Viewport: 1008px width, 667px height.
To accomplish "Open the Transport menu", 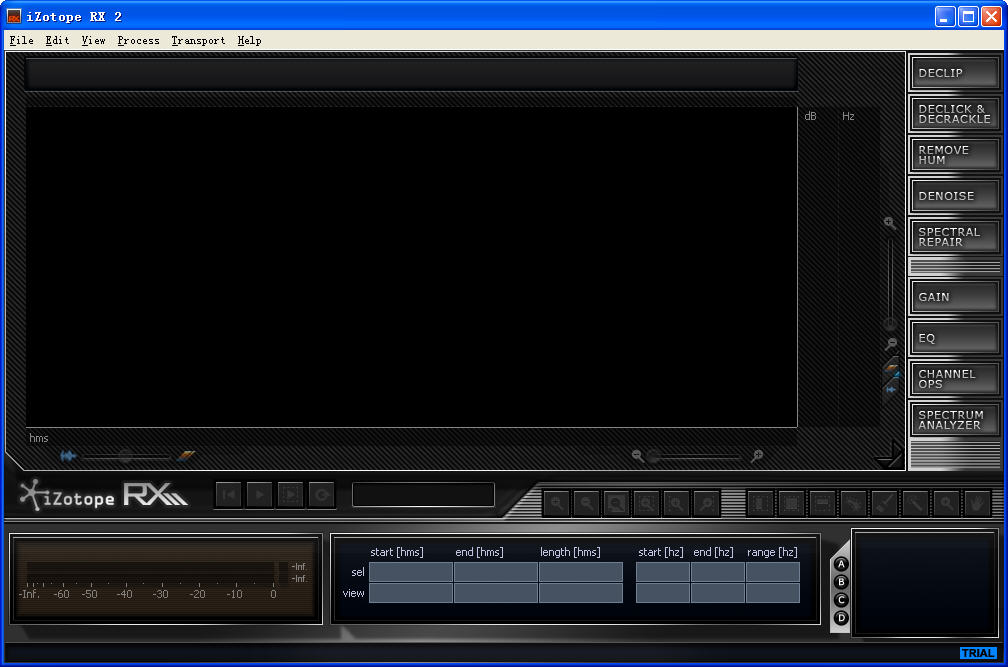I will 198,40.
